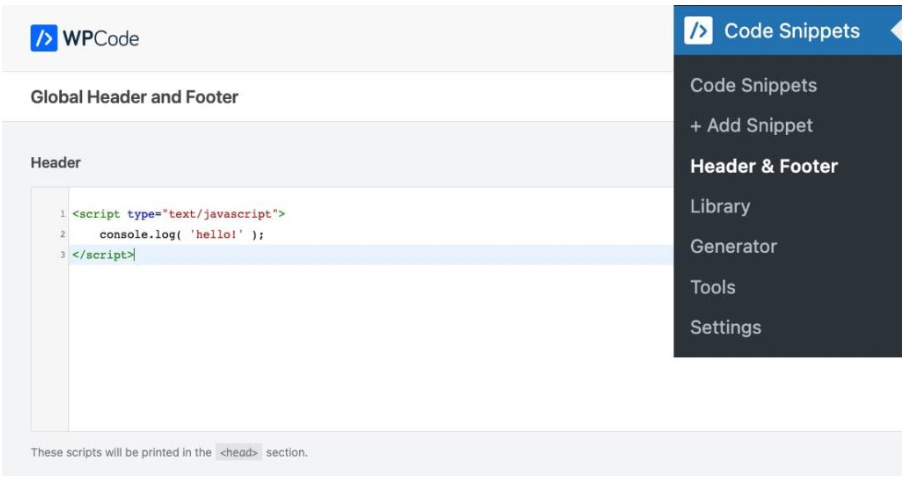Place cursor in the opening script tag line
The image size is (904, 478).
click(179, 214)
